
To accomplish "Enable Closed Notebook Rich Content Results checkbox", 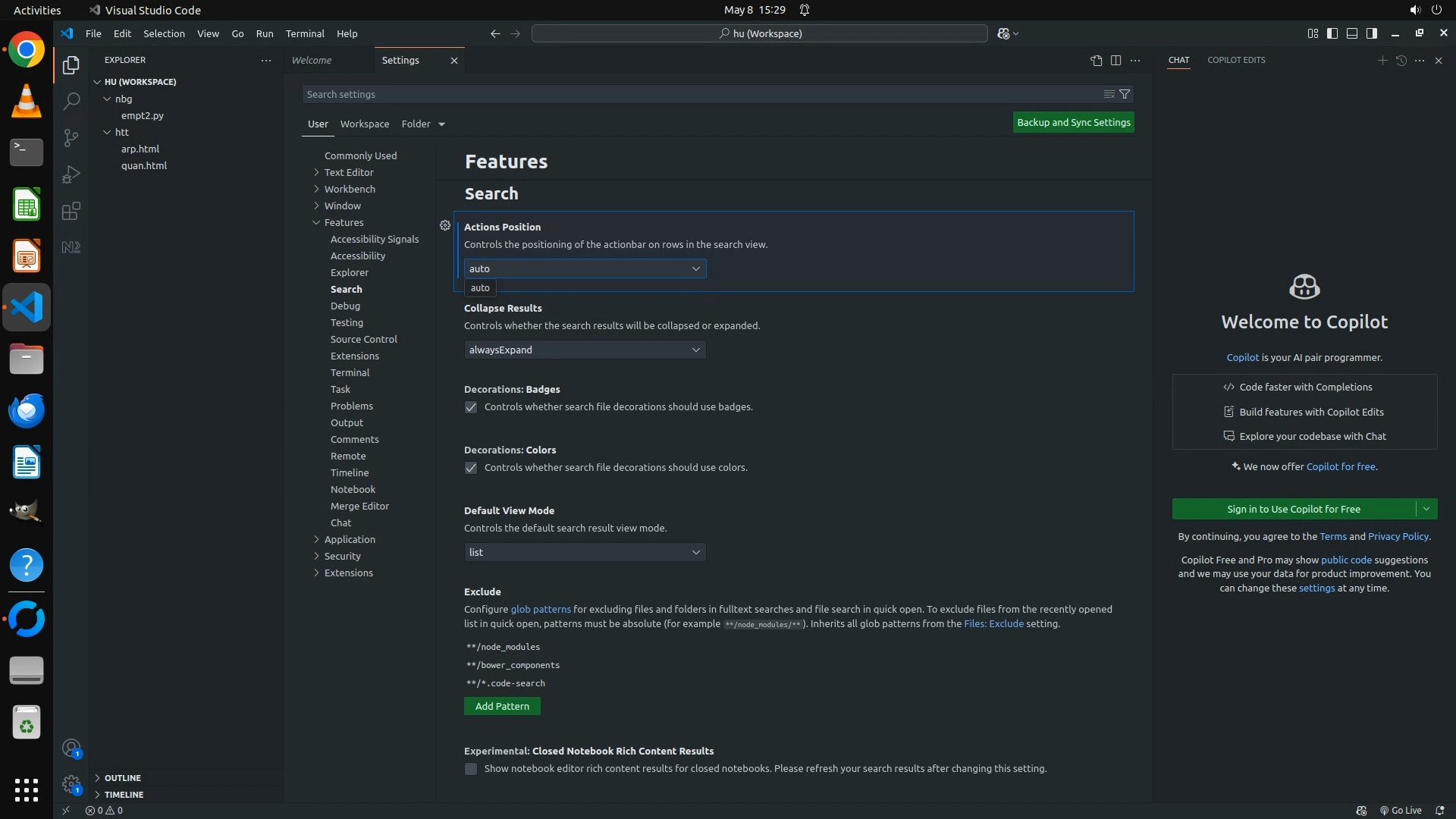I will click(471, 769).
